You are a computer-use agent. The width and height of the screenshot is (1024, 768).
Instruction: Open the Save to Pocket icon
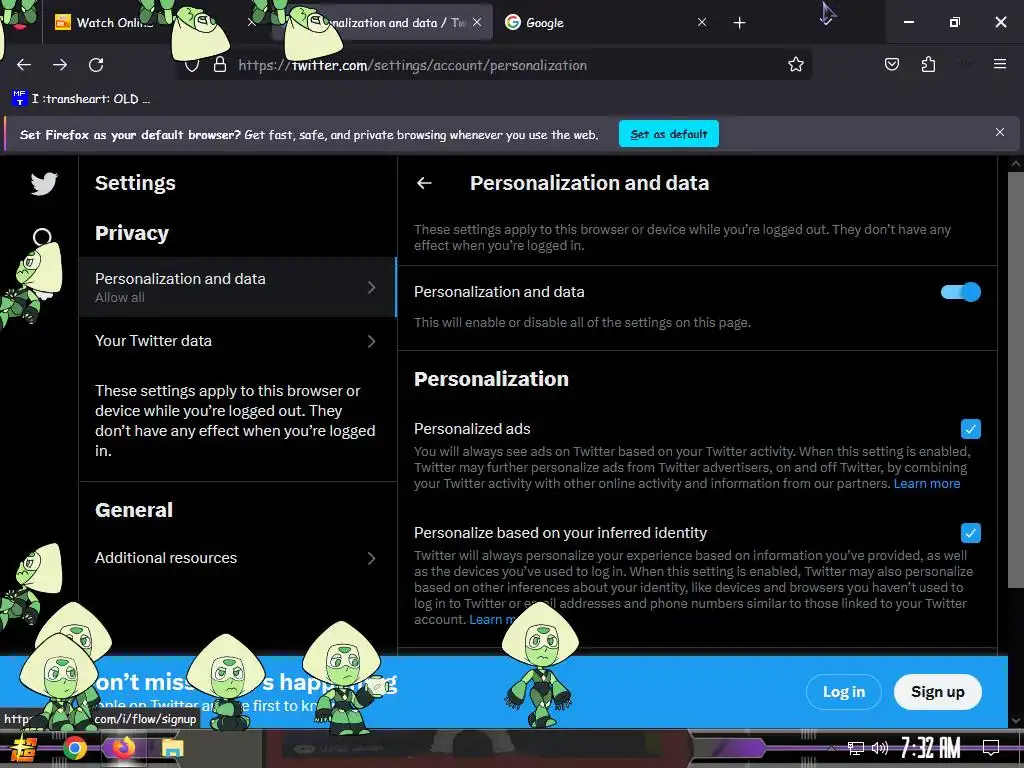pos(892,64)
